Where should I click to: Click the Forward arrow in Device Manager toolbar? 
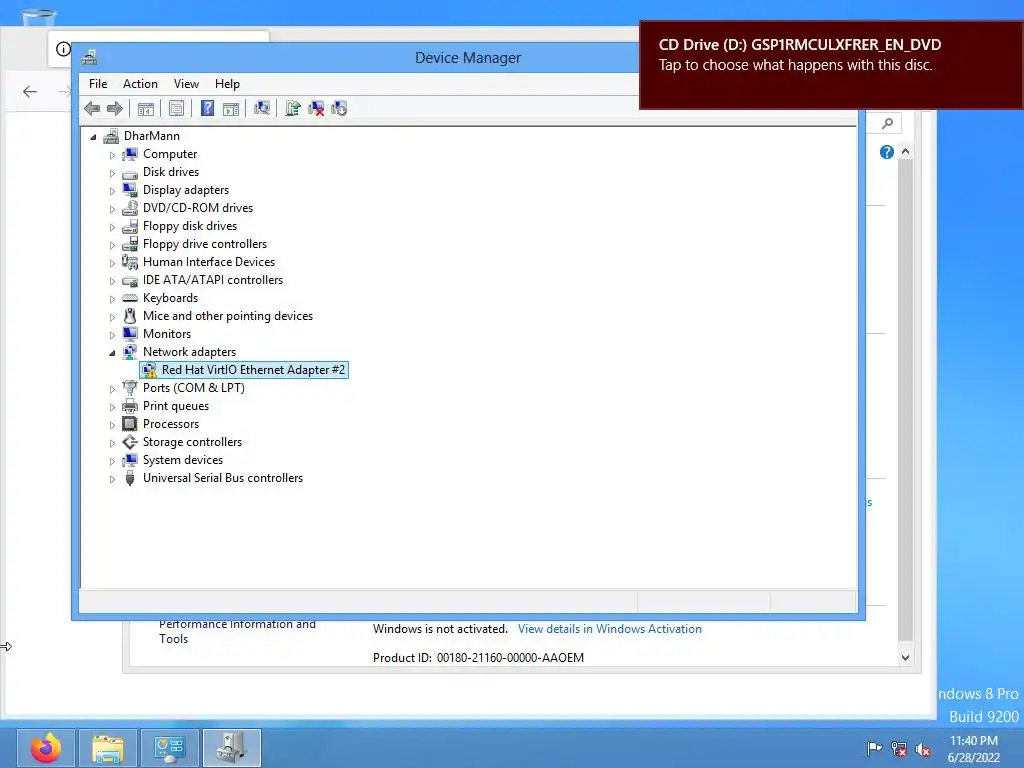click(114, 108)
